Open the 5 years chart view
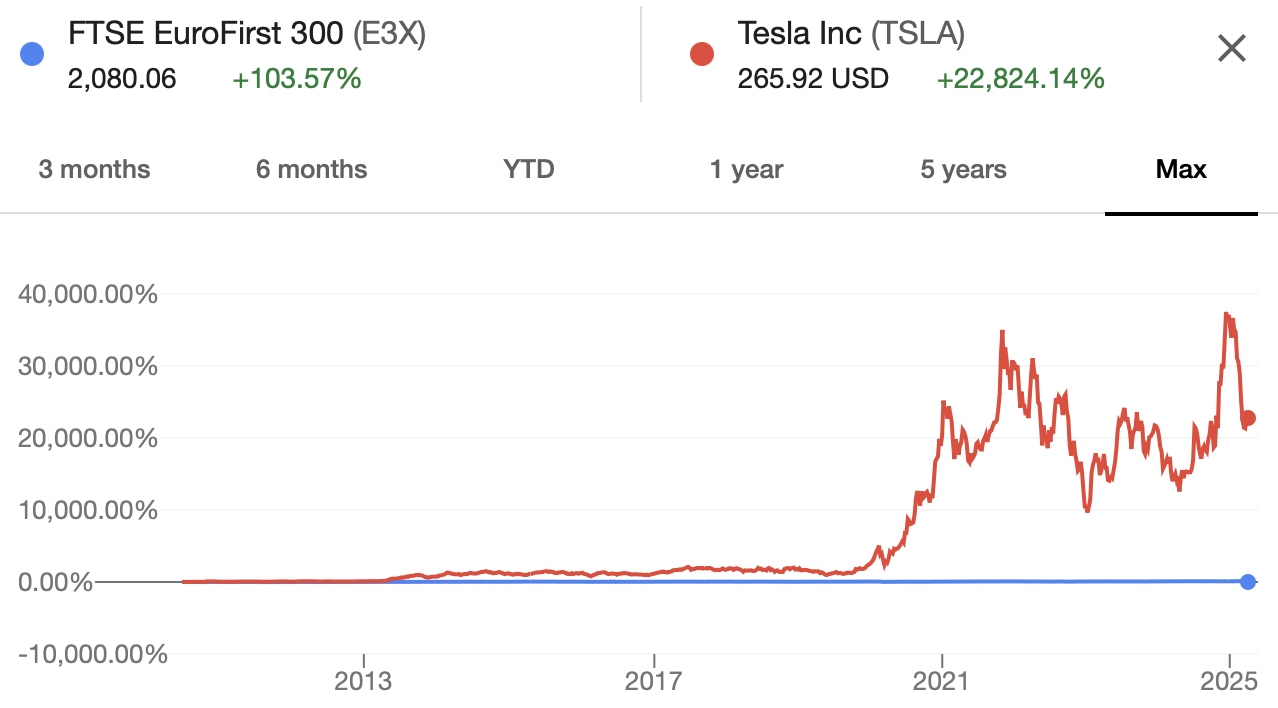1278x708 pixels. [963, 169]
